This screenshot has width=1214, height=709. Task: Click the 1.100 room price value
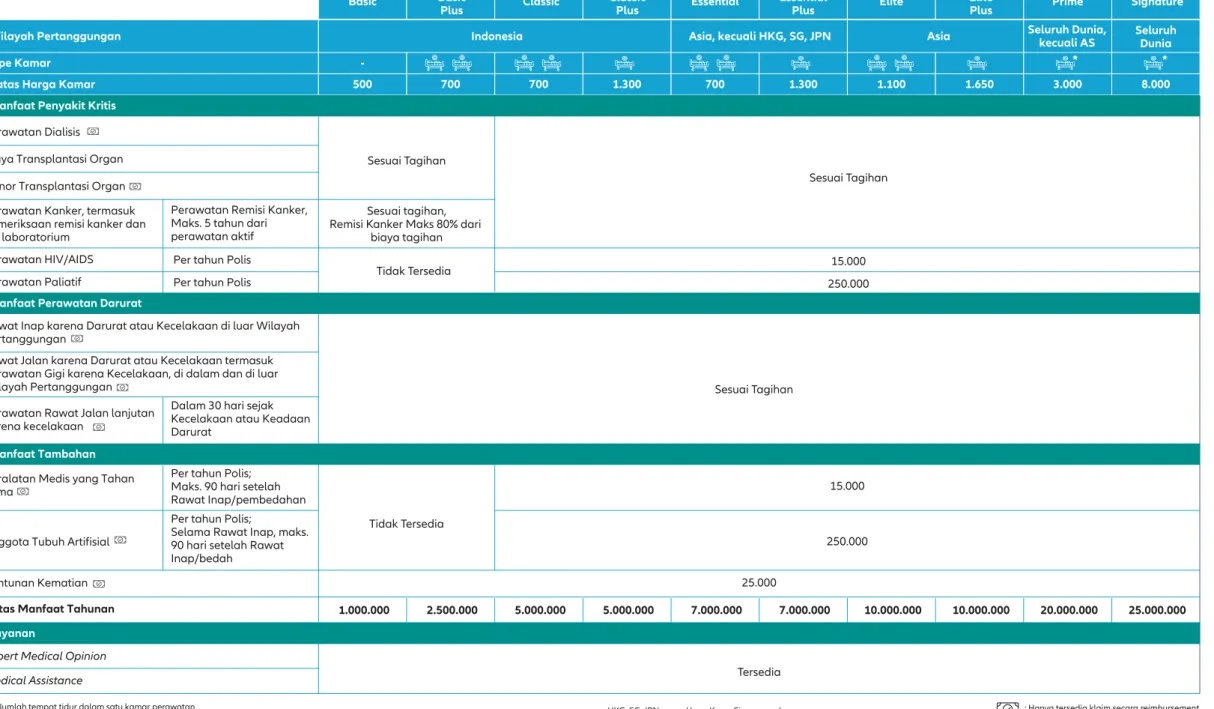pyautogui.click(x=891, y=85)
